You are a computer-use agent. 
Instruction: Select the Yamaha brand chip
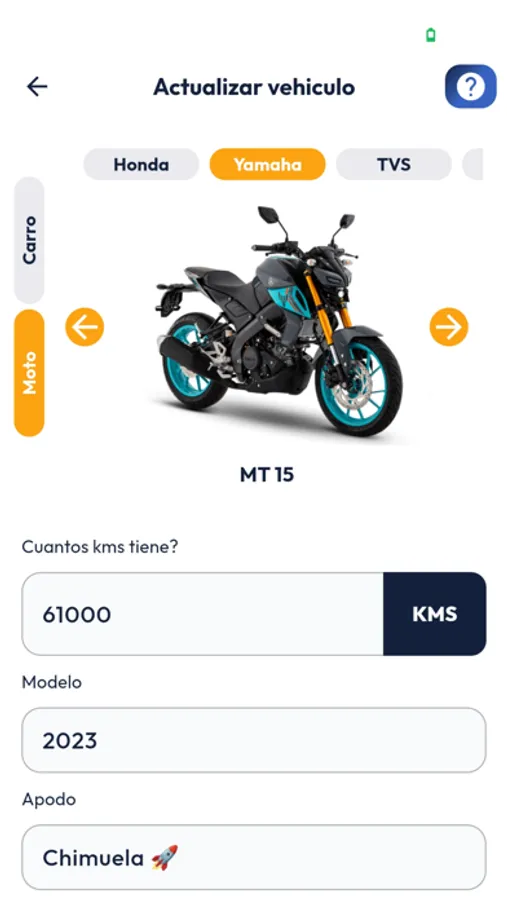[x=268, y=165]
